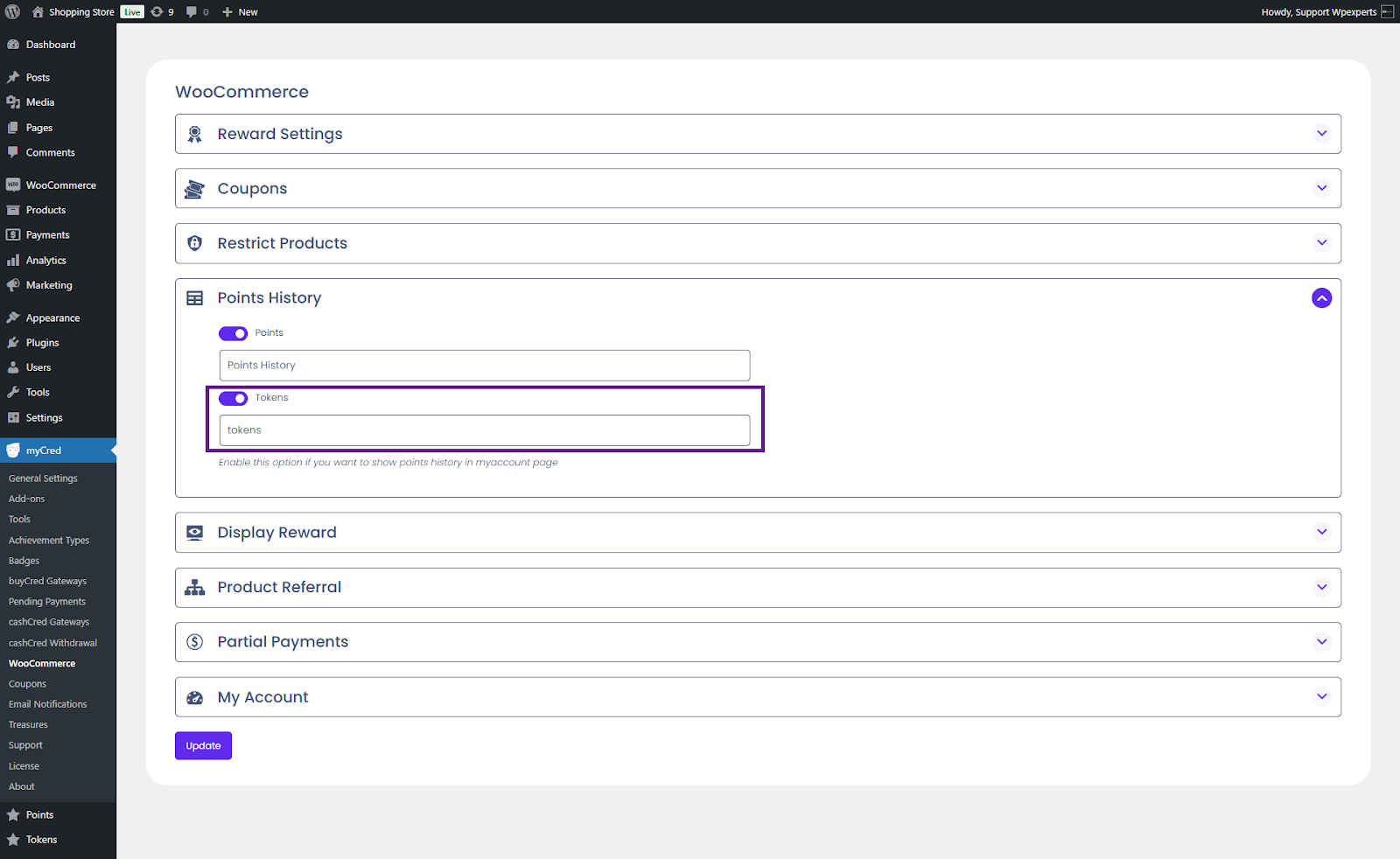Click the WordPress logo icon
This screenshot has height=859, width=1400.
tap(13, 11)
